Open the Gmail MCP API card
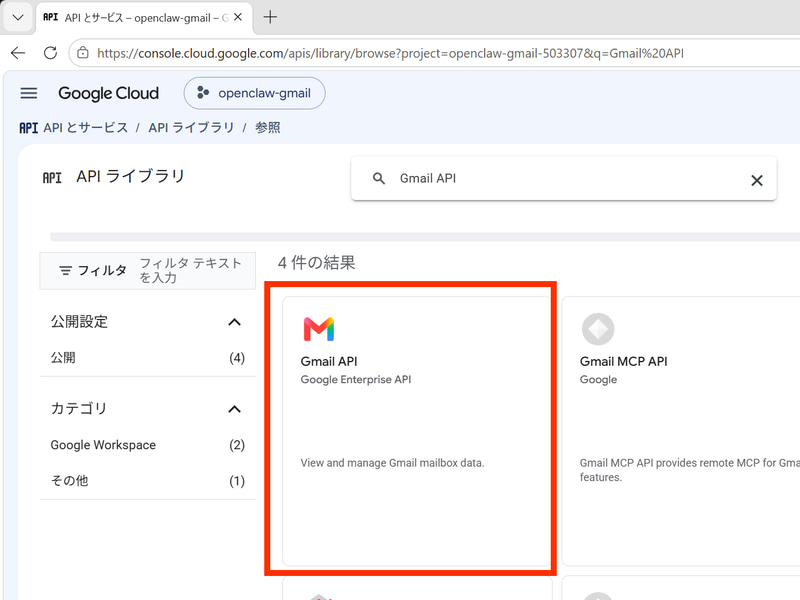The width and height of the screenshot is (800, 600). tap(681, 431)
